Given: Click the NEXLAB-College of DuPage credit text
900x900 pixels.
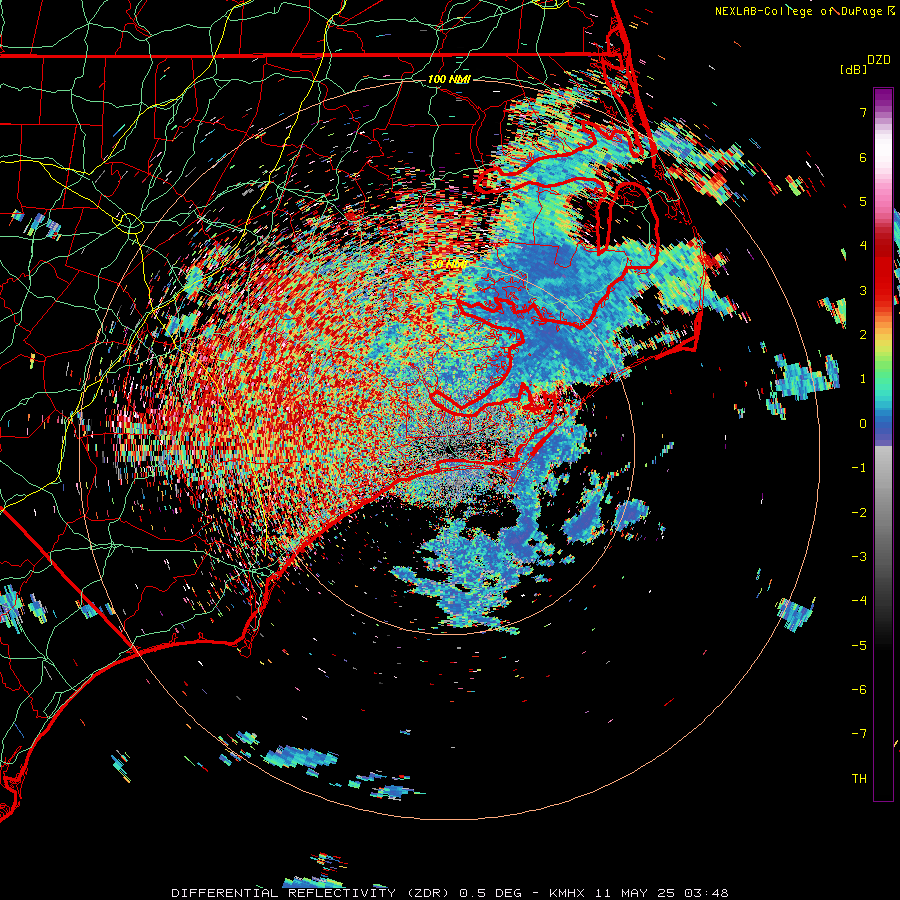Looking at the screenshot, I should [x=804, y=11].
